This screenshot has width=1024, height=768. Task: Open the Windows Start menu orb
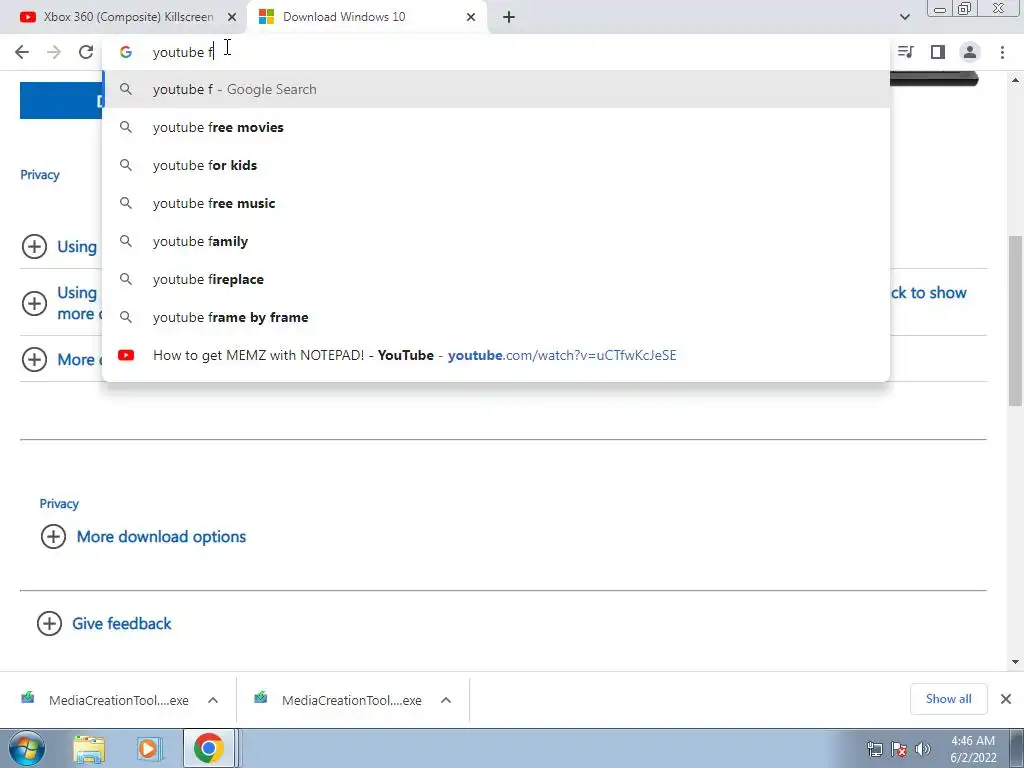27,748
